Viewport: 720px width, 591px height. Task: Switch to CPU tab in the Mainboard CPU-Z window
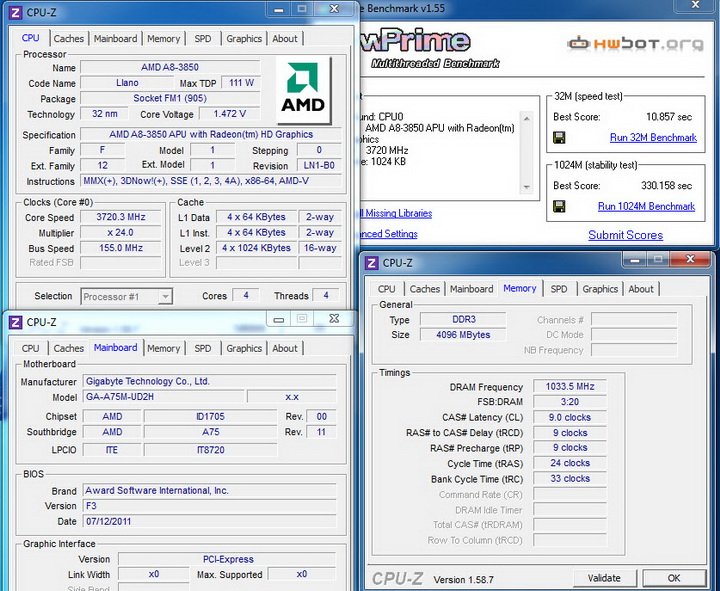pyautogui.click(x=30, y=349)
